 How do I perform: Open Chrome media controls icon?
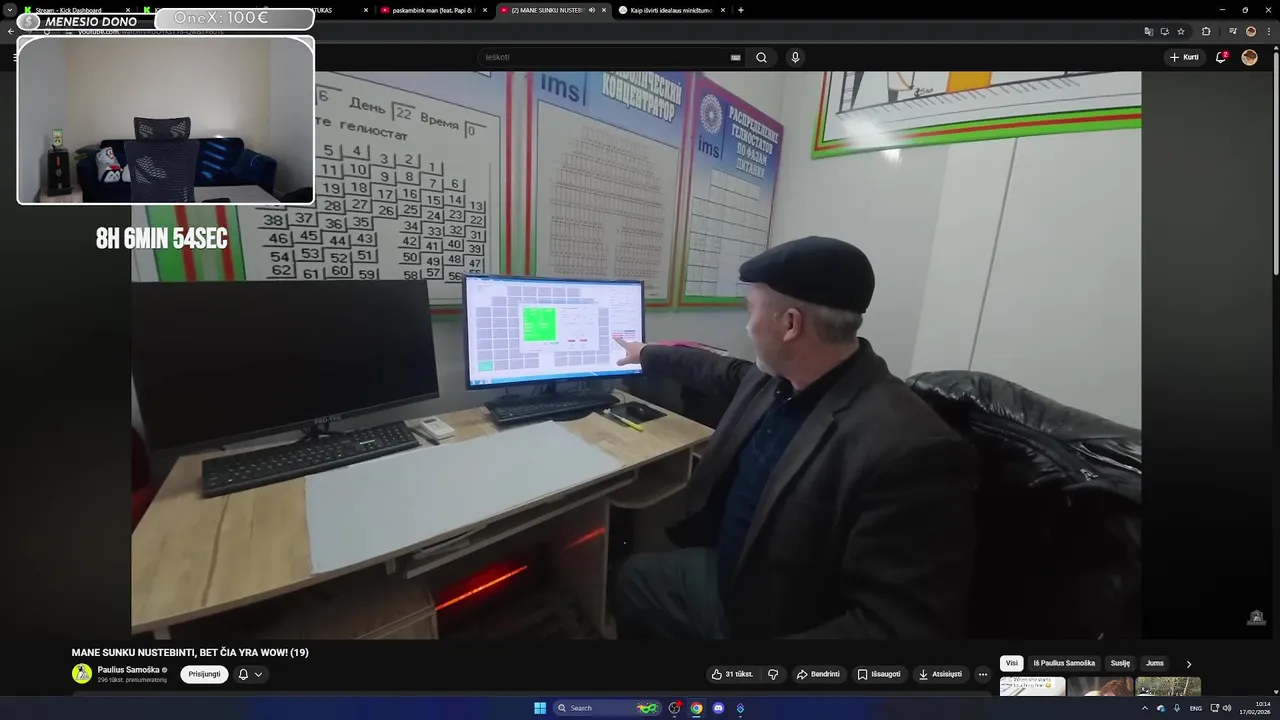[x=1233, y=31]
